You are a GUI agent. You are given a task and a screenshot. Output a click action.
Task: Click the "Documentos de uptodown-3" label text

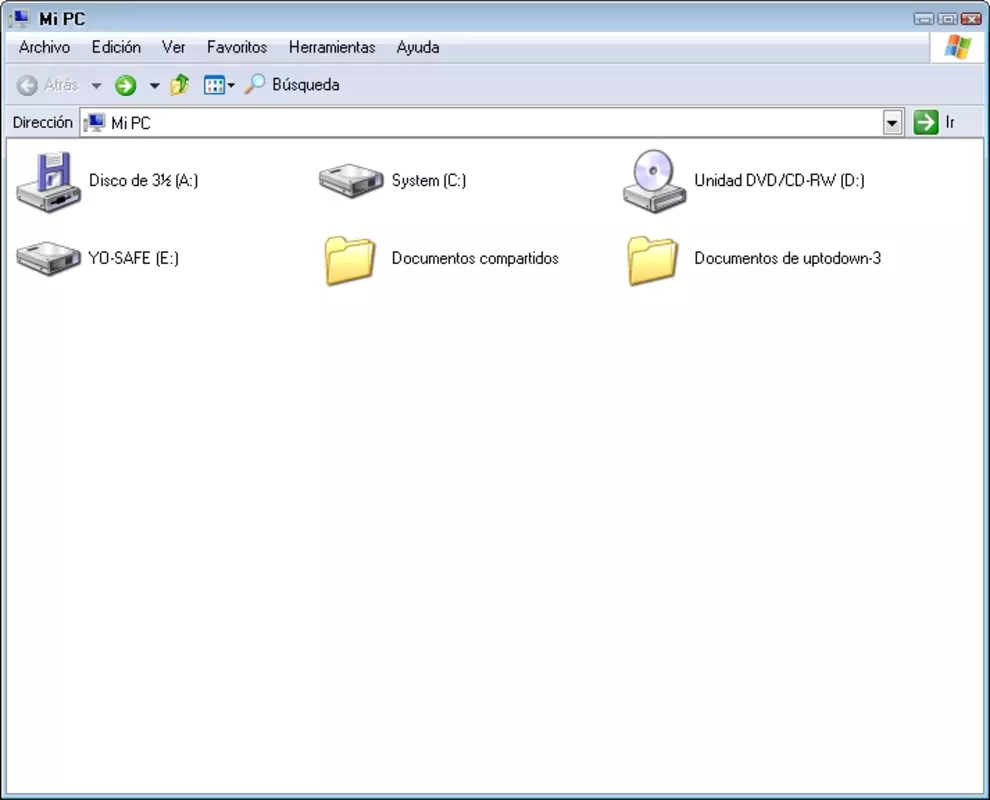click(x=787, y=258)
